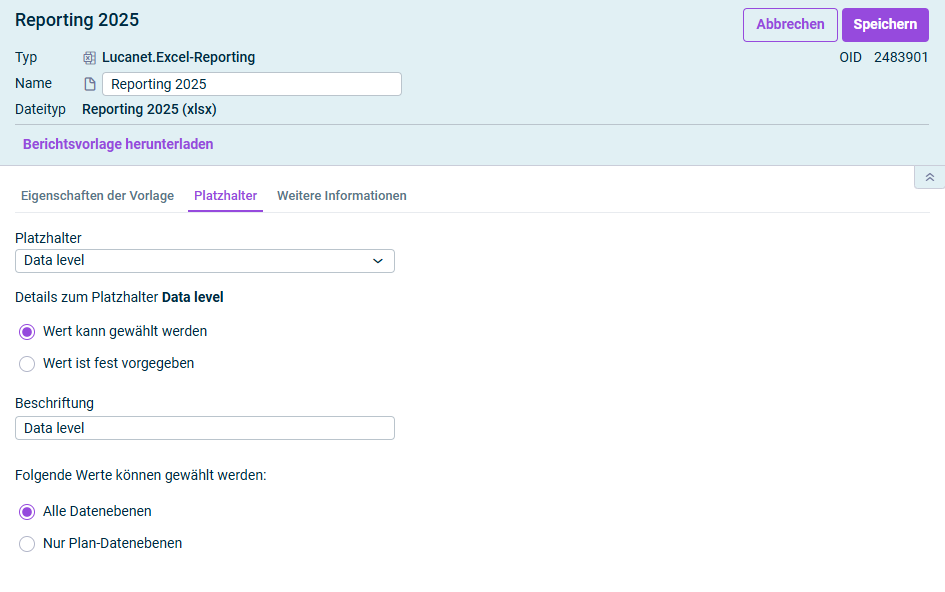Click the Excel-Reporting type icon
Viewport: 945px width, 592px height.
[x=89, y=58]
